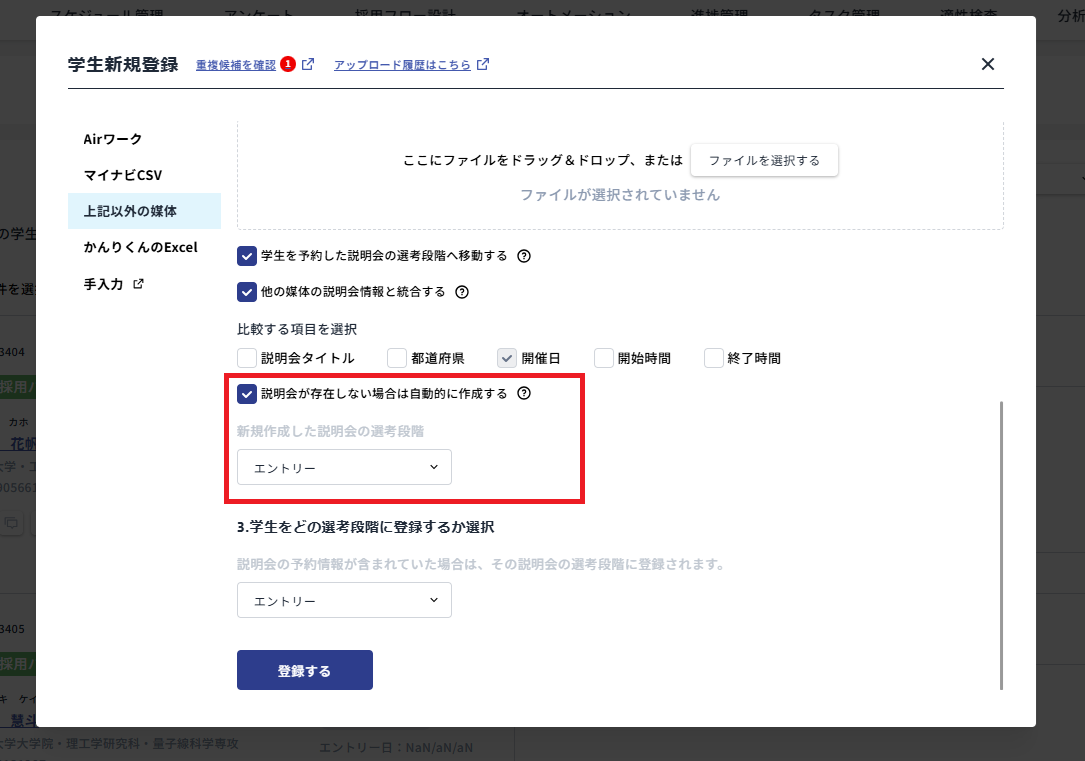Click the external link icon beside 重複候補を確認
1085x761 pixels.
[x=308, y=63]
